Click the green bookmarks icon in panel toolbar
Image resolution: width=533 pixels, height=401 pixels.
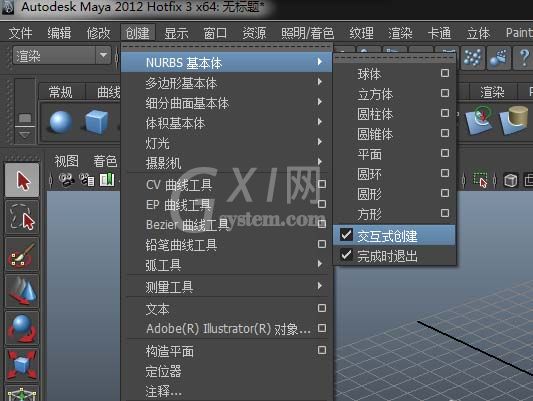coord(107,180)
